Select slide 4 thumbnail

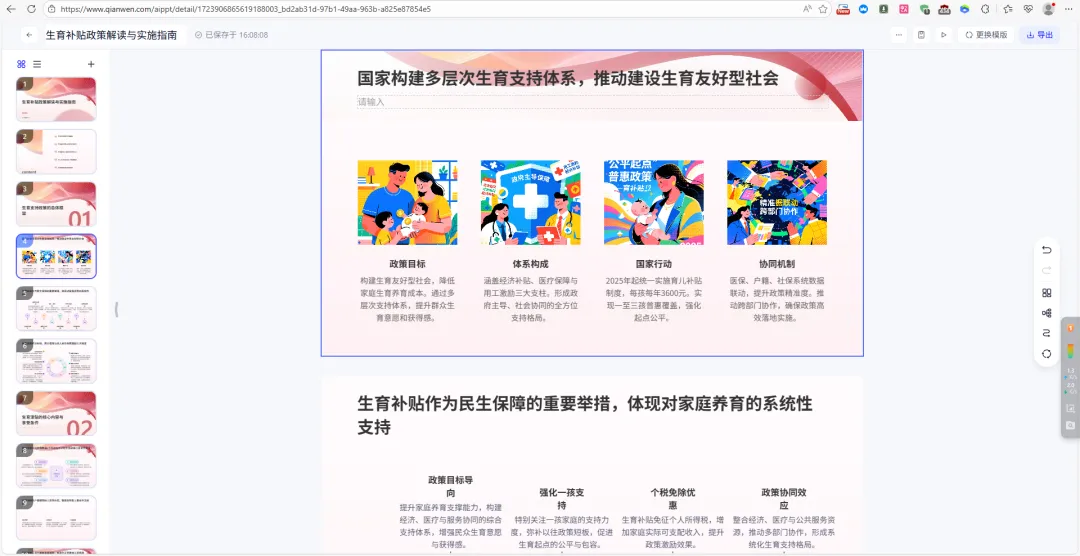coord(56,256)
